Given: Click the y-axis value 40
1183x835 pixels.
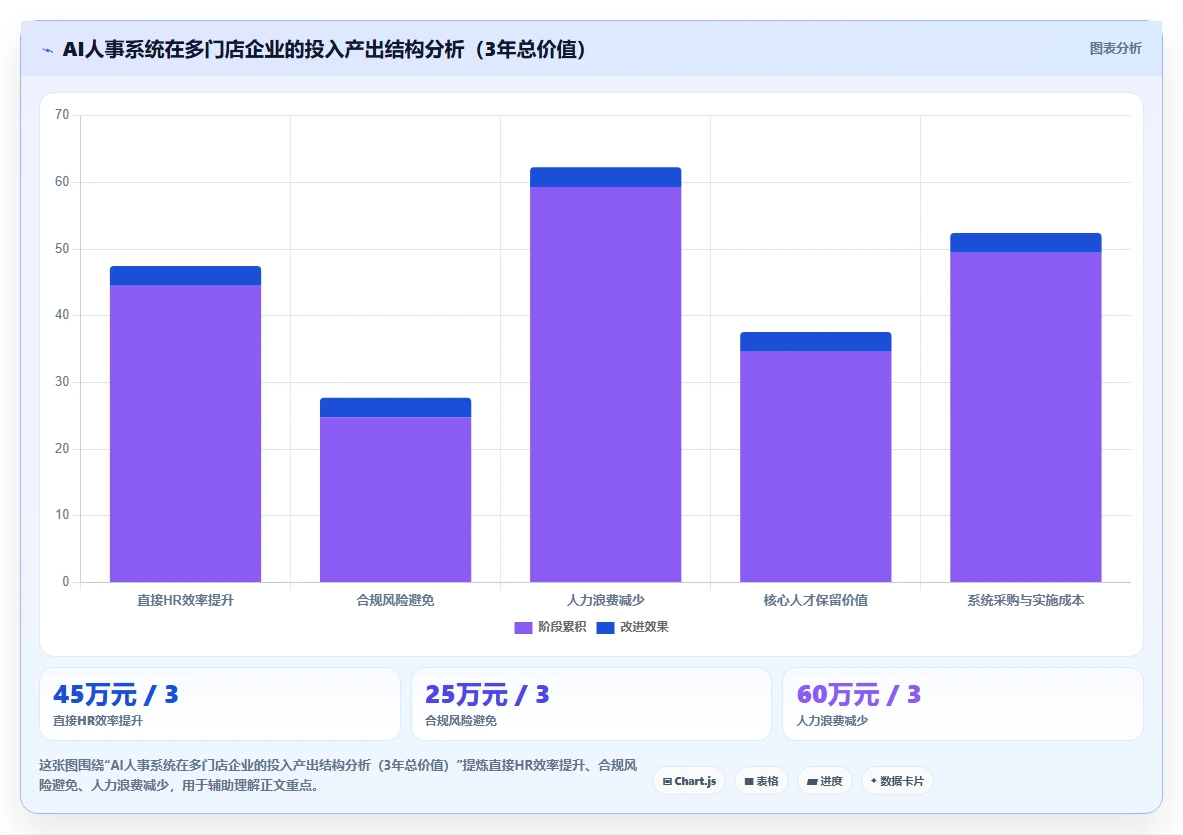Looking at the screenshot, I should coord(62,315).
